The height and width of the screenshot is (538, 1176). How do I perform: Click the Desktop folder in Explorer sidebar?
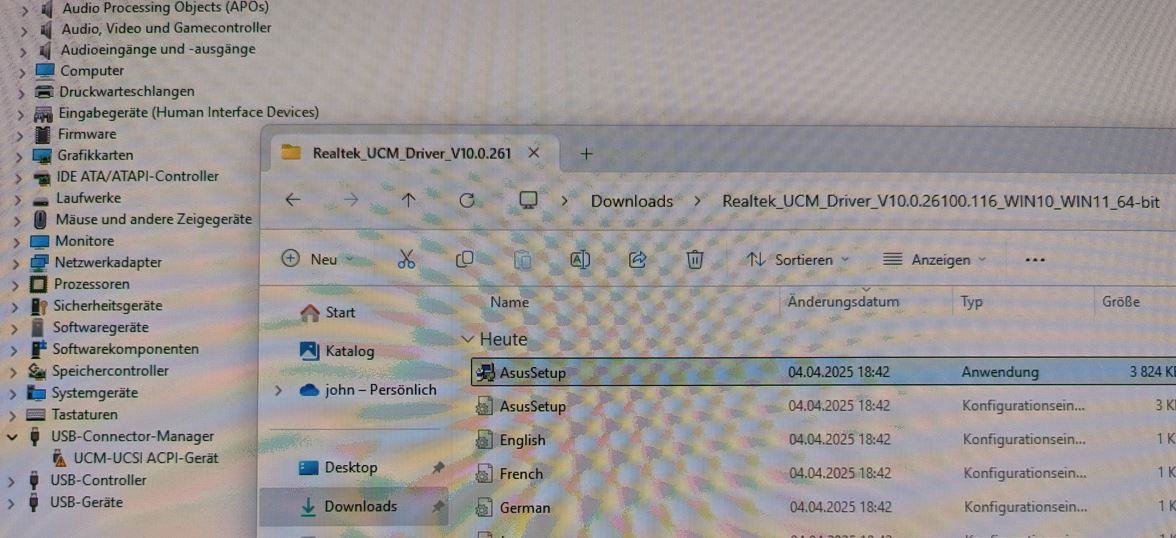tap(338, 467)
